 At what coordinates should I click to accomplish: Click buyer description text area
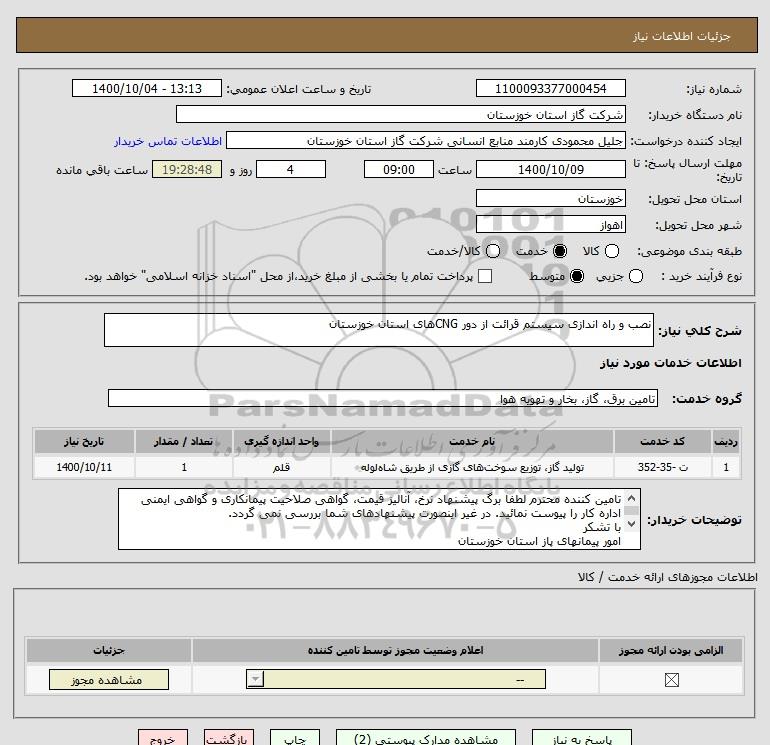coord(379,519)
